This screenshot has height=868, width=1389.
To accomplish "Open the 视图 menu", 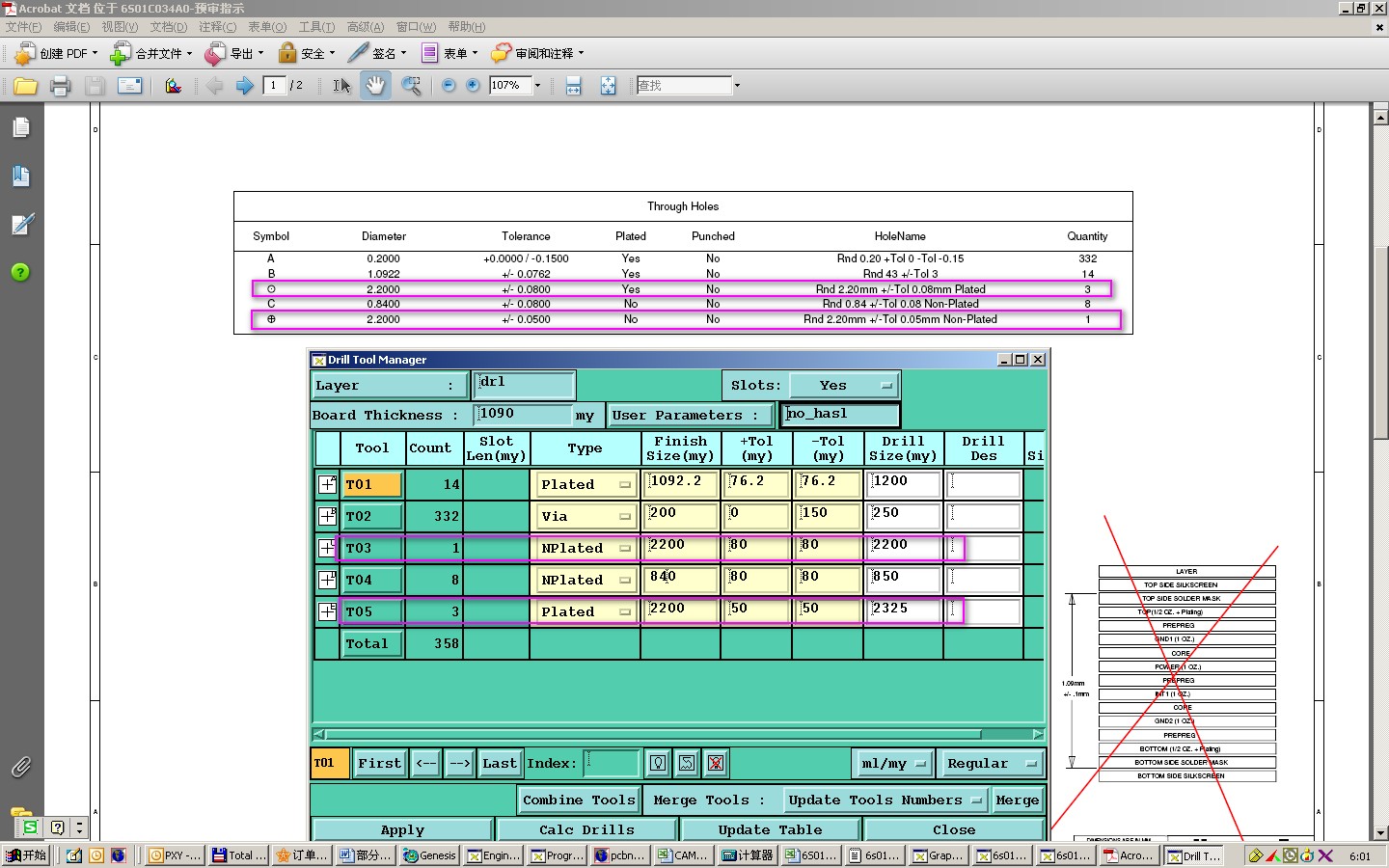I will (120, 27).
